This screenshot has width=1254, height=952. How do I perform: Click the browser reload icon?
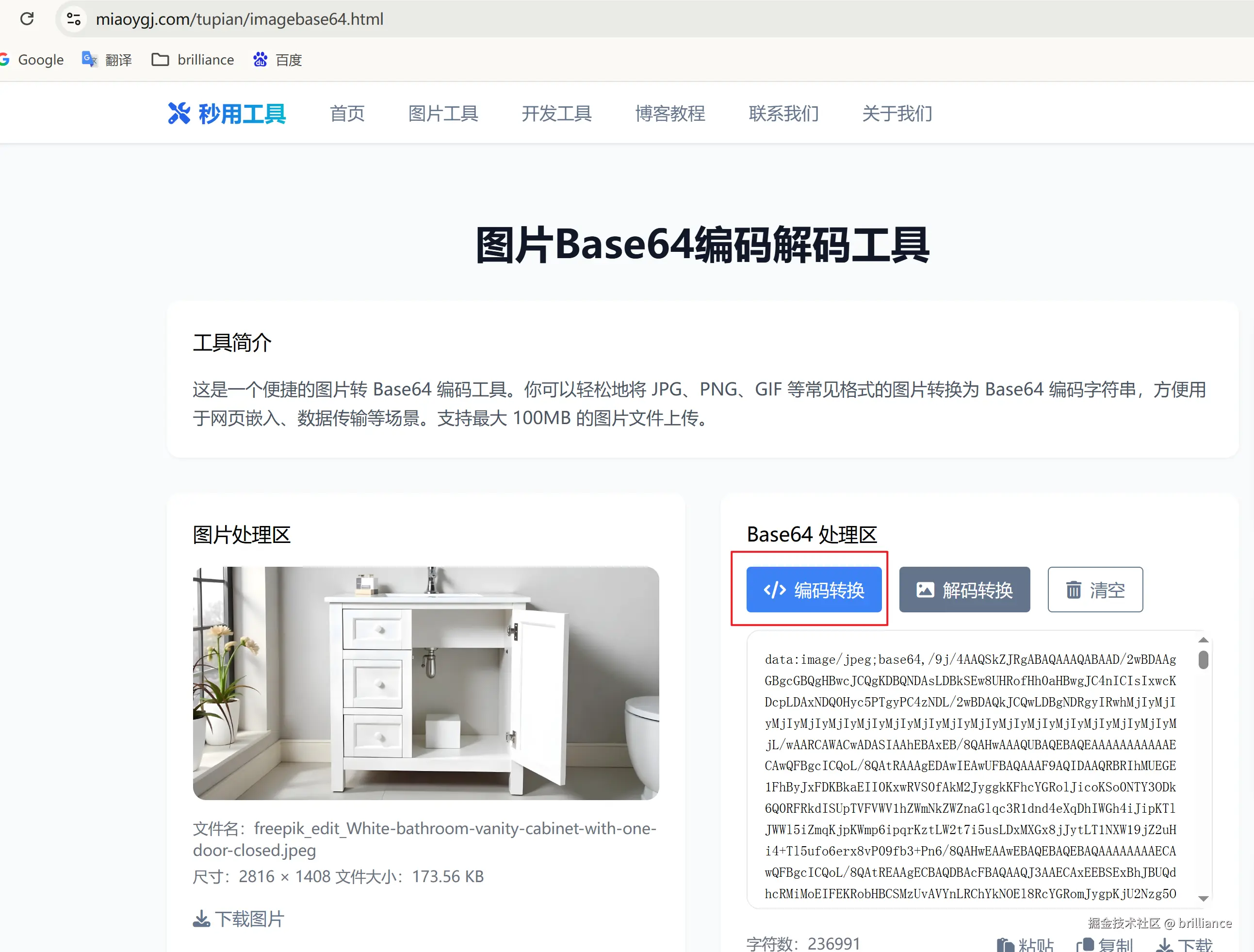click(27, 19)
